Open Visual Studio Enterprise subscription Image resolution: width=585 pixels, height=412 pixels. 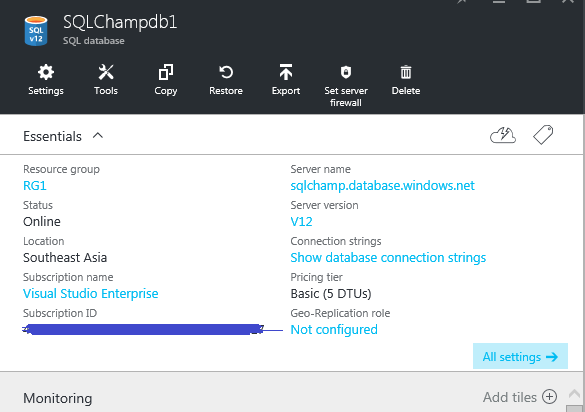91,294
